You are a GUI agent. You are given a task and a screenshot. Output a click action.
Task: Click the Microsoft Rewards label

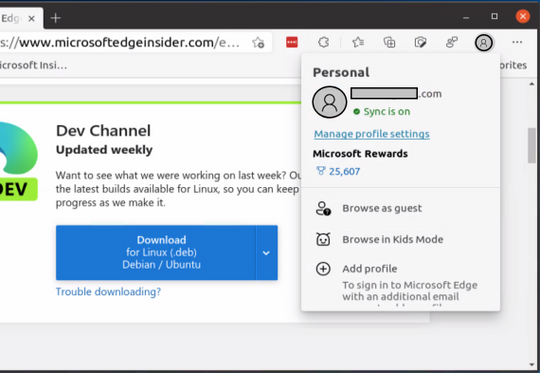(360, 154)
